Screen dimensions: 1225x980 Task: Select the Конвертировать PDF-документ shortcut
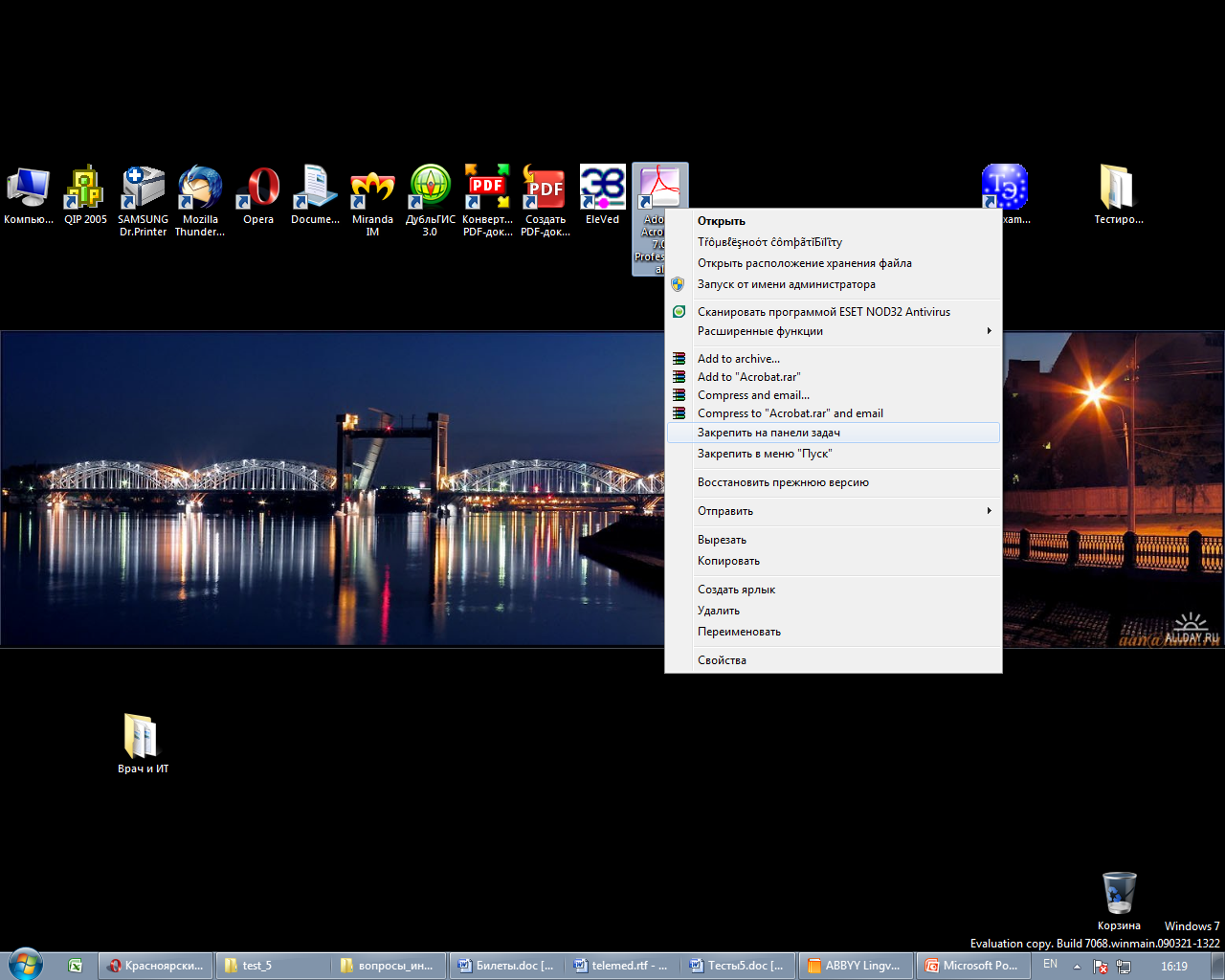tap(488, 201)
